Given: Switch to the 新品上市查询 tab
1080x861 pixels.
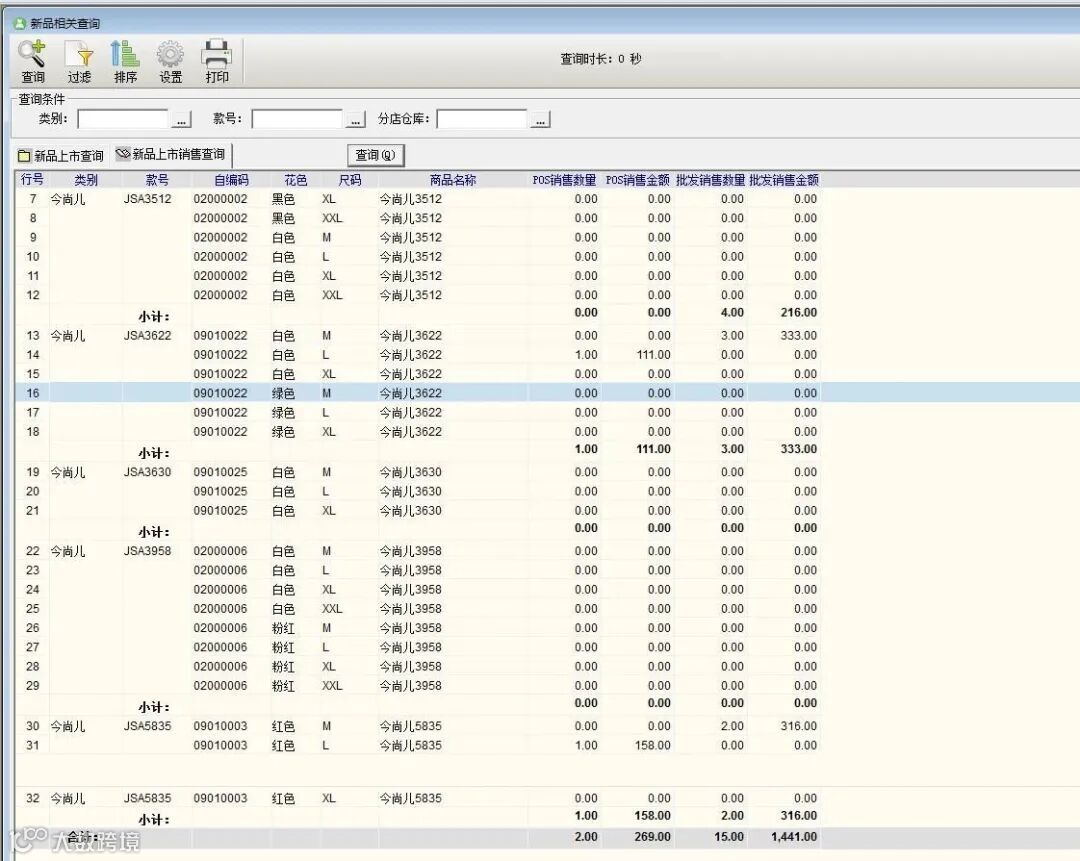Looking at the screenshot, I should (x=61, y=156).
